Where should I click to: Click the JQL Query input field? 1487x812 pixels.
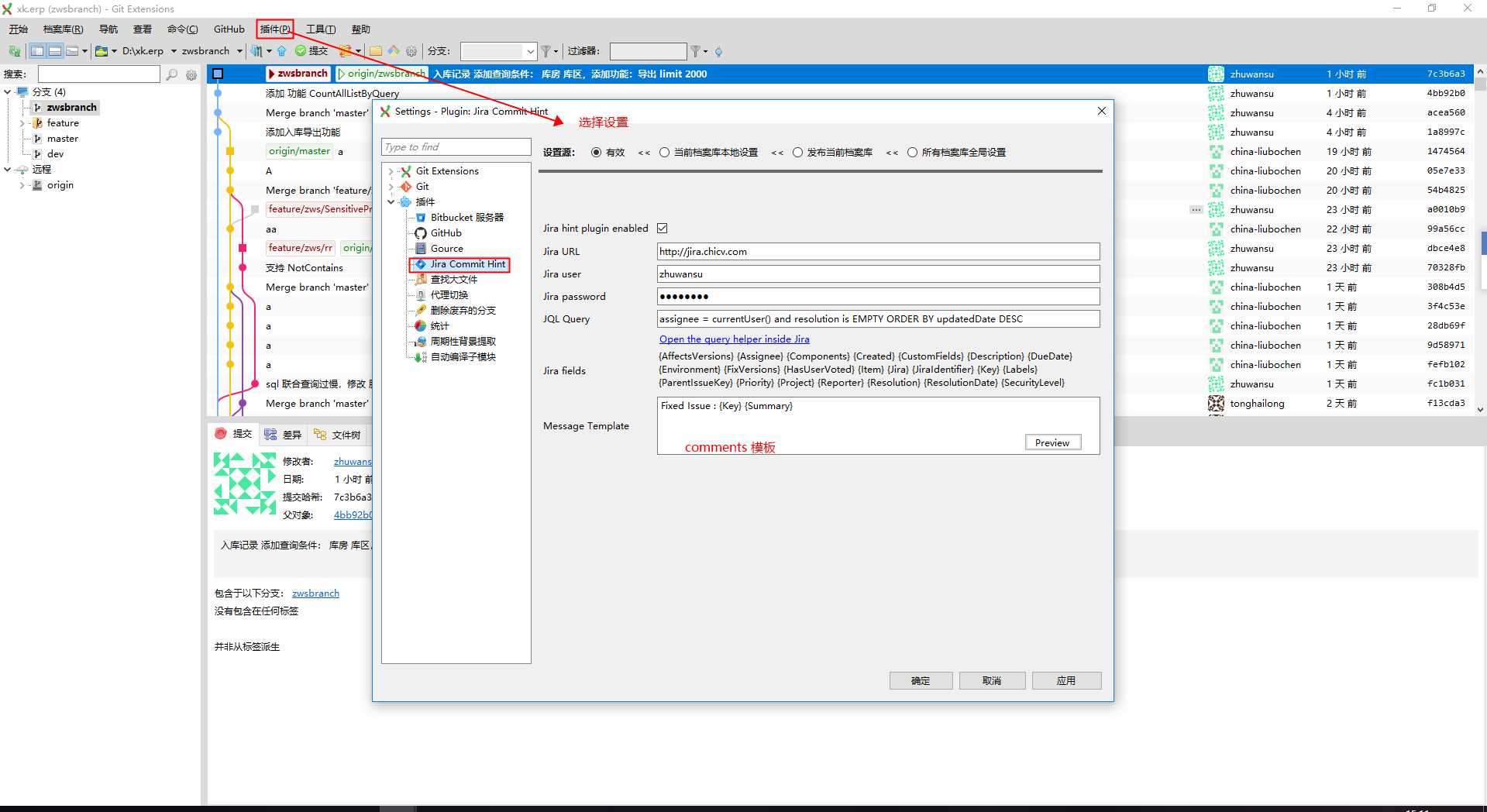point(878,319)
